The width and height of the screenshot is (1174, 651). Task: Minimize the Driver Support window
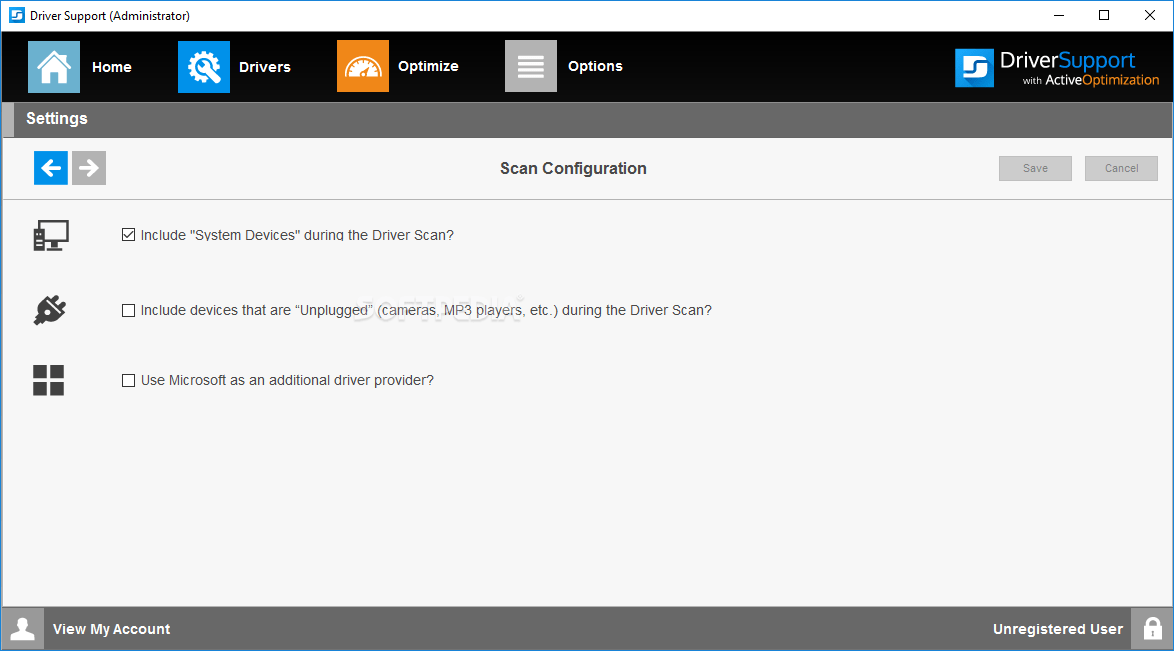(1059, 15)
